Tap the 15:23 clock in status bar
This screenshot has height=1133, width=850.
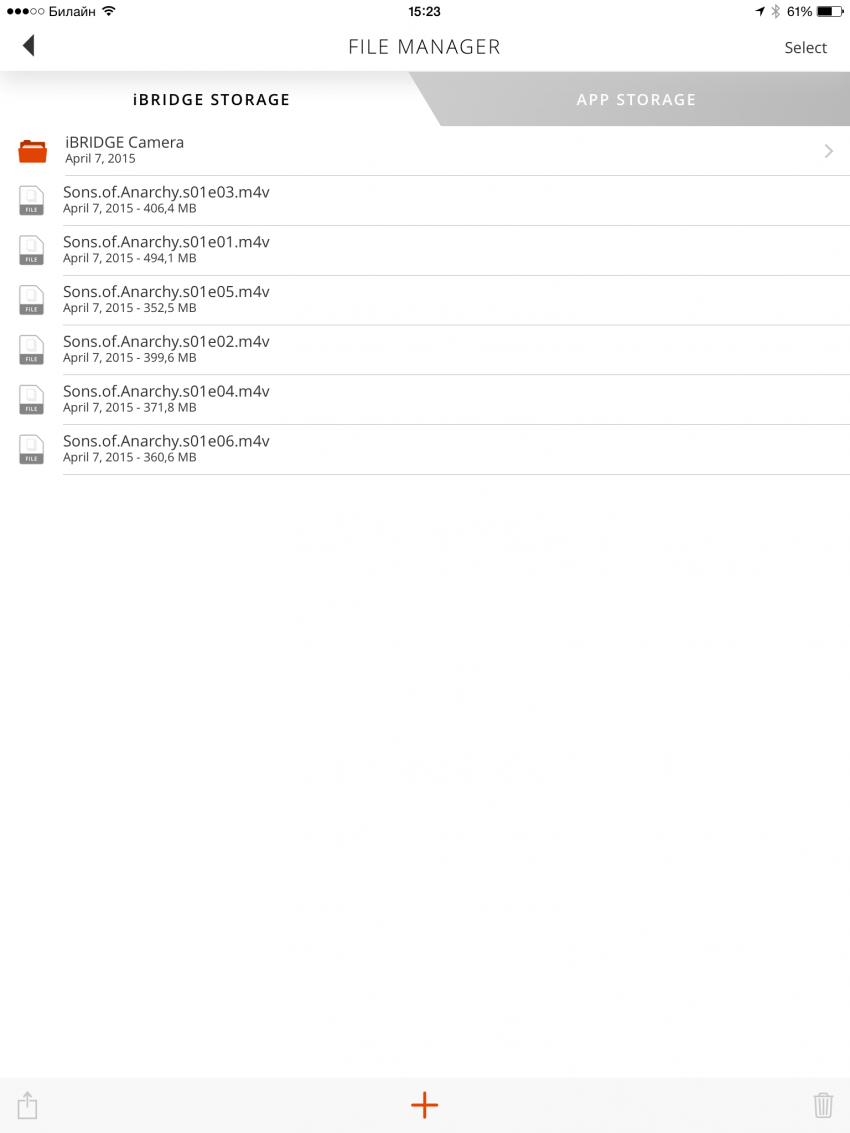(424, 12)
